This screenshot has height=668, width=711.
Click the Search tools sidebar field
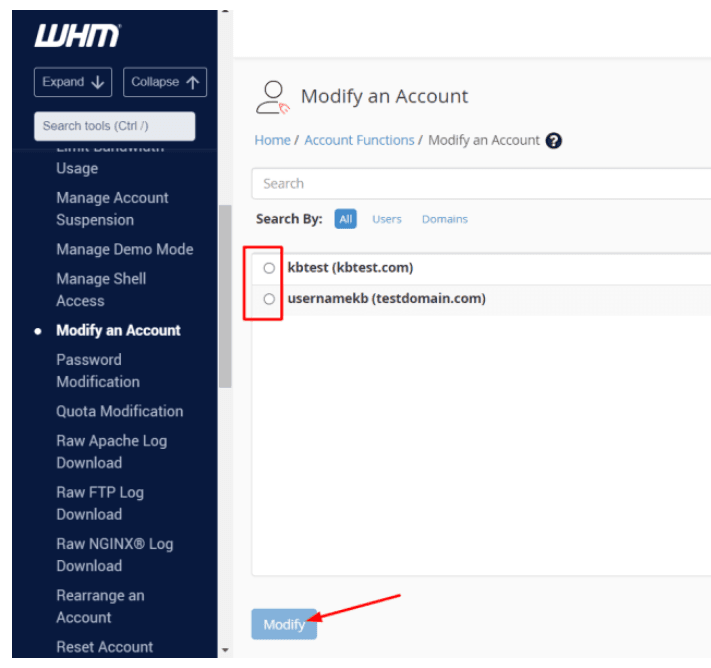click(x=114, y=126)
